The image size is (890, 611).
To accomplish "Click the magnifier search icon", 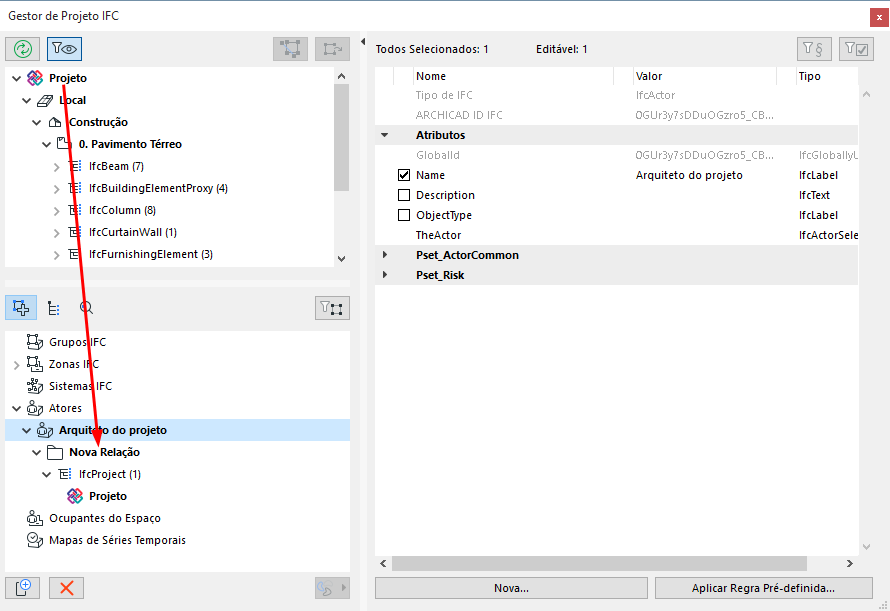I will click(x=86, y=308).
